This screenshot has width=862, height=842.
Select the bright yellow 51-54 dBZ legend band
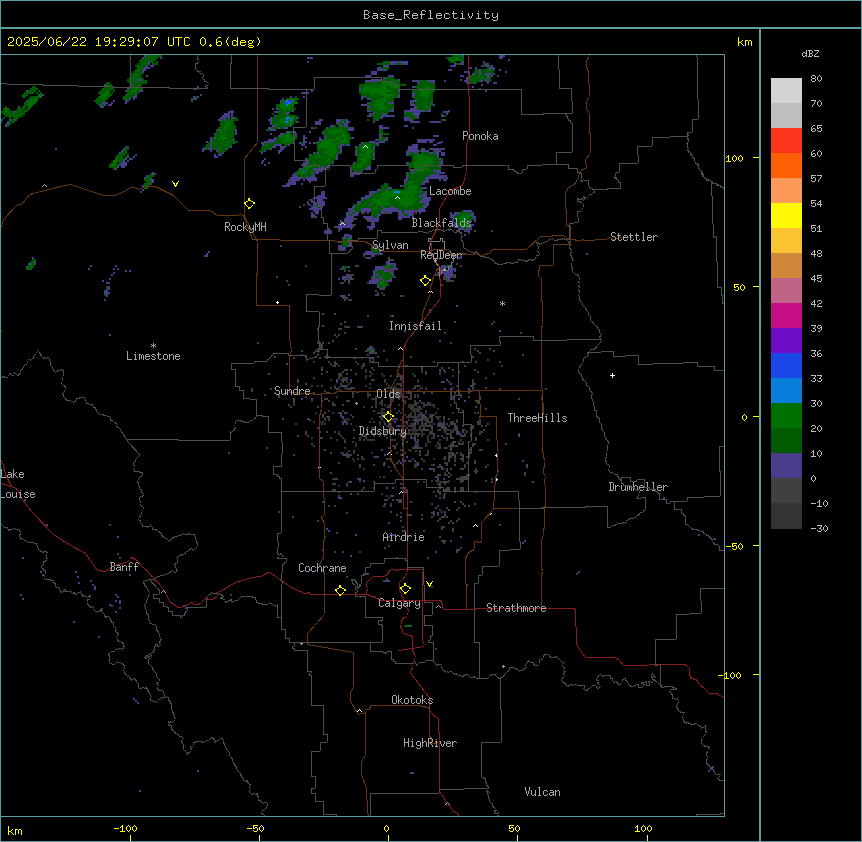[786, 216]
